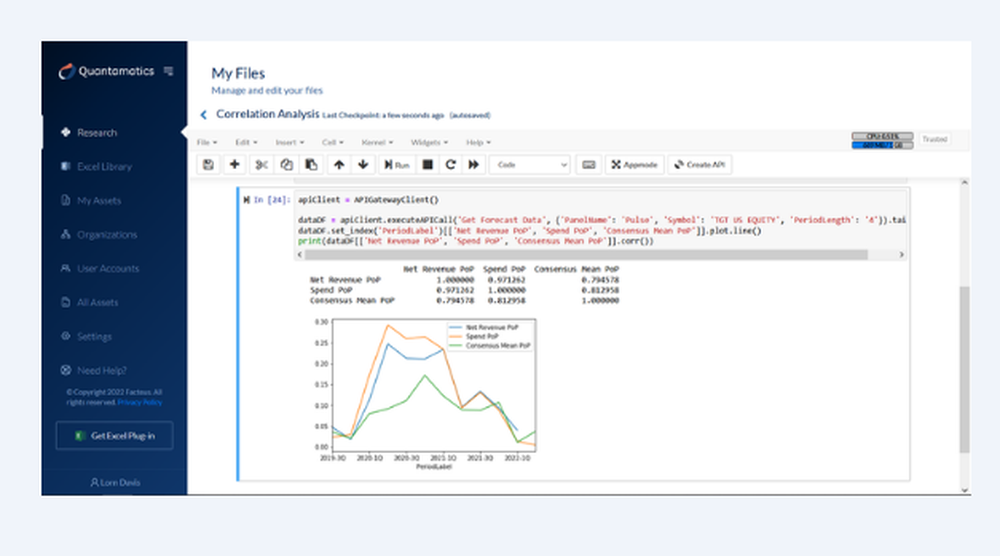Open the Insert menu

290,142
